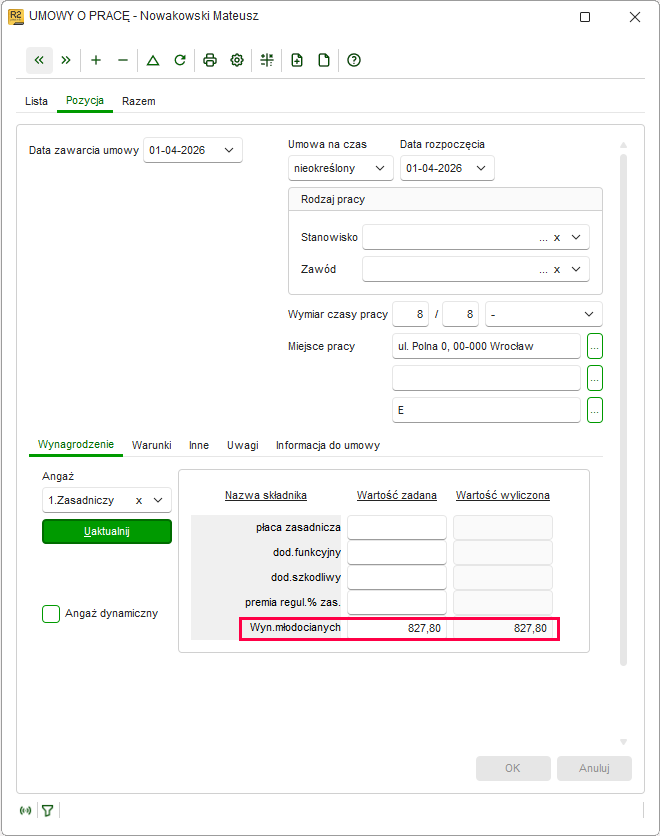
Task: Open Data zawarcia umowy date dropdown
Action: [229, 150]
